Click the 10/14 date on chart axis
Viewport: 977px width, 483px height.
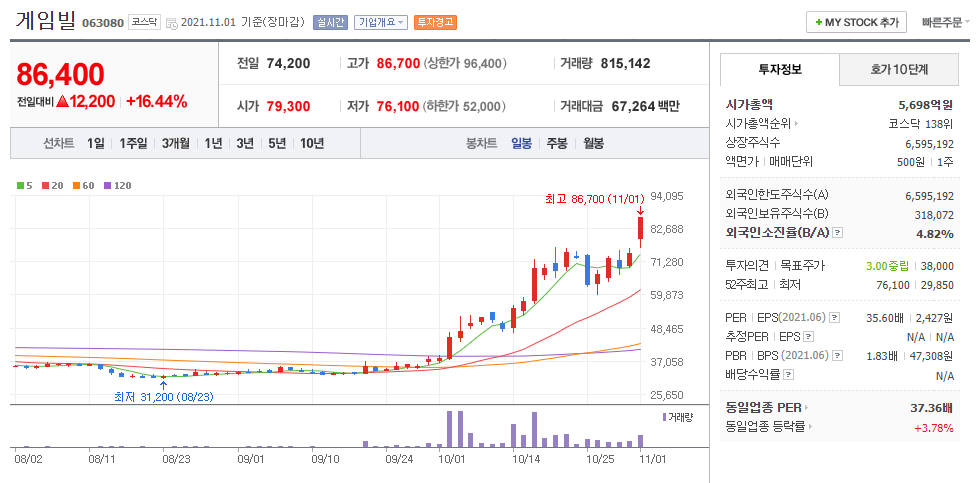(x=526, y=459)
